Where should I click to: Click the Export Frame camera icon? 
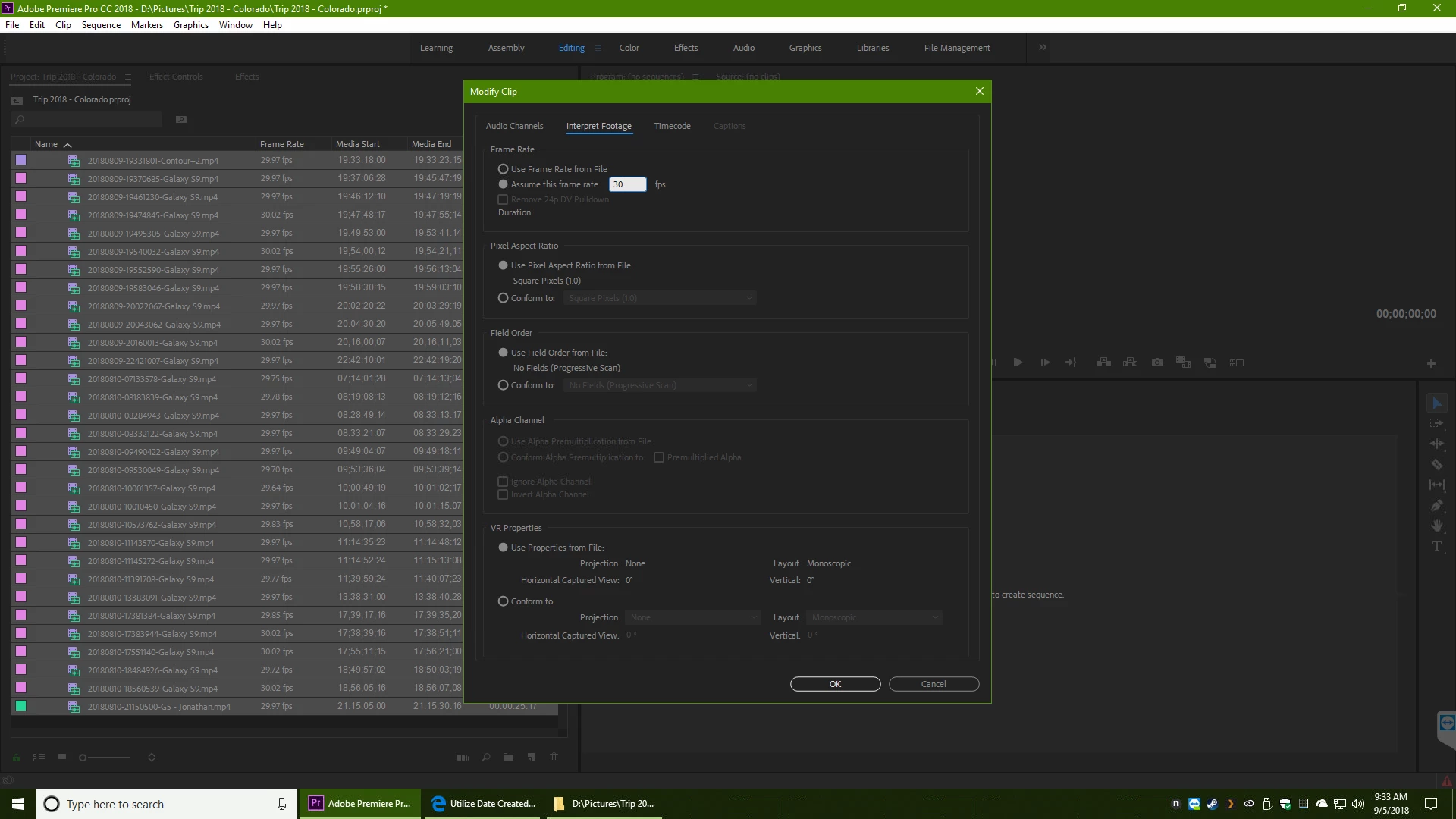1156,362
